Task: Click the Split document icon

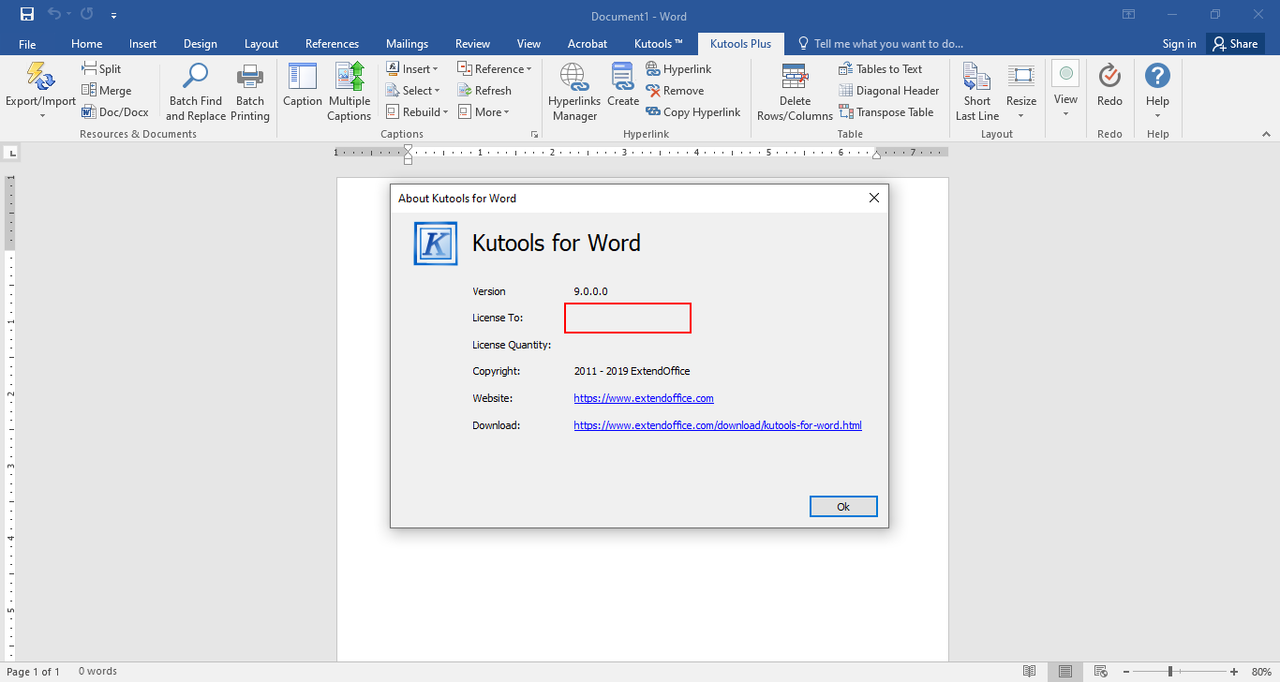Action: tap(89, 69)
